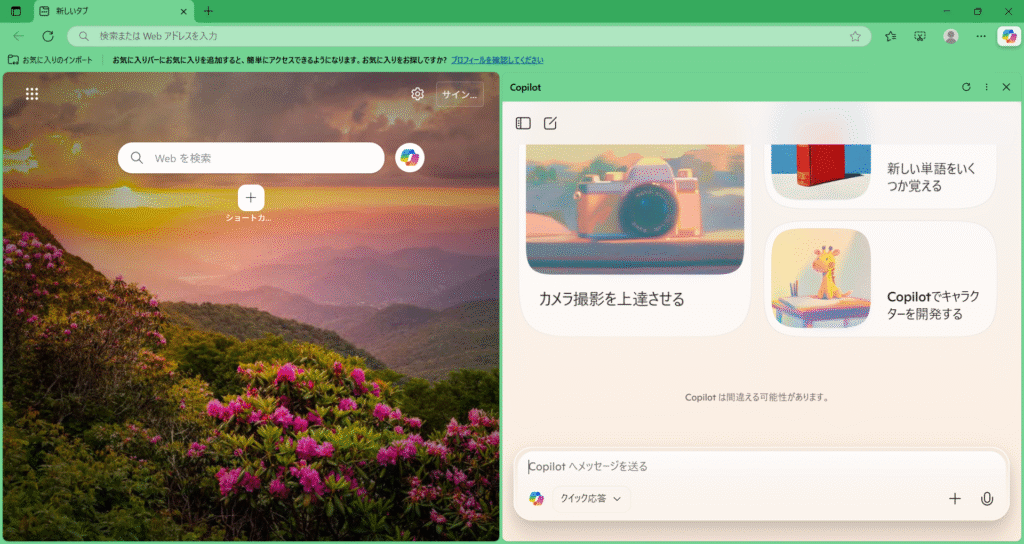Screen dimensions: 1024x544
Task: Open the apps grid launcher icon
Action: tap(32, 94)
